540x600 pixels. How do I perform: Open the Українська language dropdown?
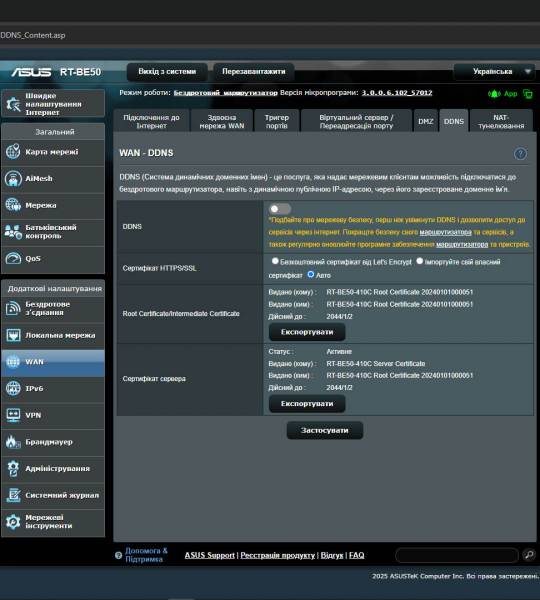pos(494,72)
